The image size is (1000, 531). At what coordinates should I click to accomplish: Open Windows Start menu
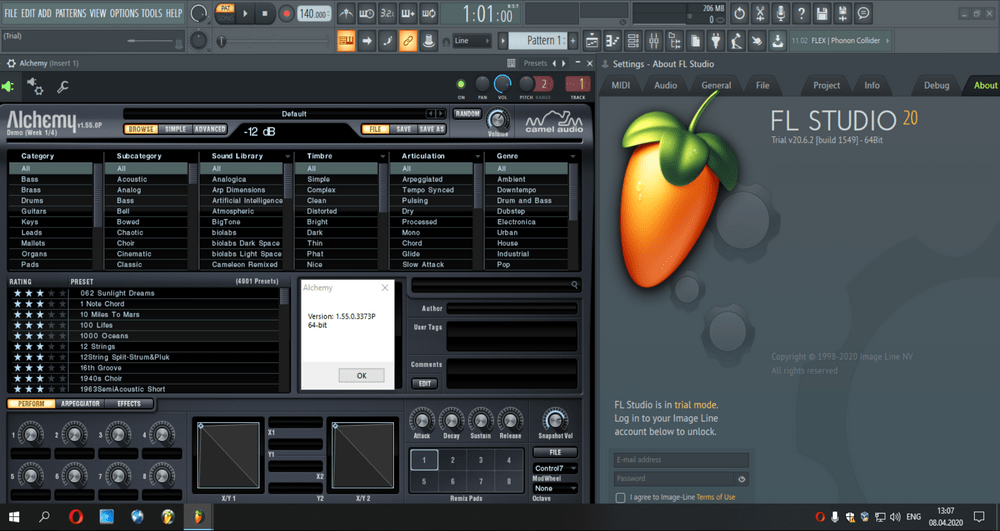click(x=14, y=516)
